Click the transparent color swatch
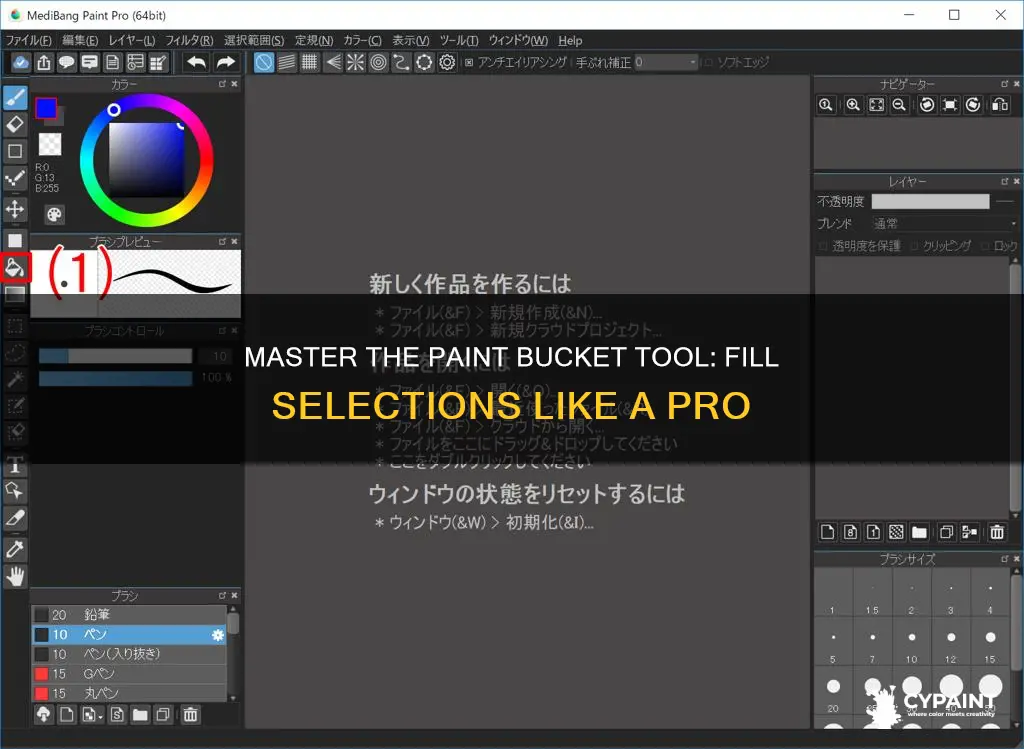 [x=50, y=144]
